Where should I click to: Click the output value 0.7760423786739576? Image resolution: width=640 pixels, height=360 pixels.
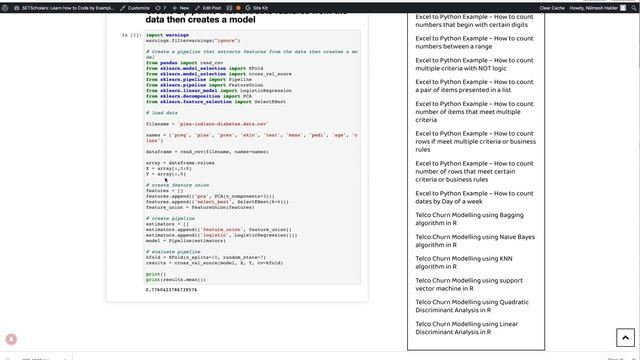tap(171, 290)
